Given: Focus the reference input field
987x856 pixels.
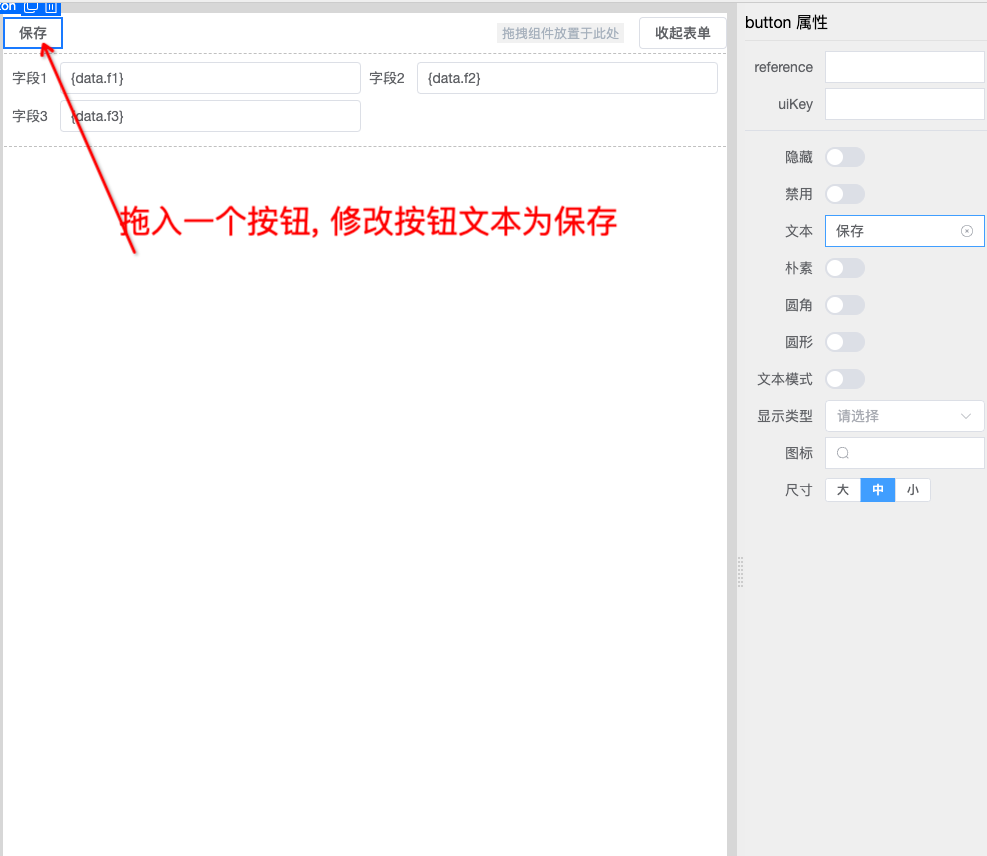Looking at the screenshot, I should click(x=905, y=67).
